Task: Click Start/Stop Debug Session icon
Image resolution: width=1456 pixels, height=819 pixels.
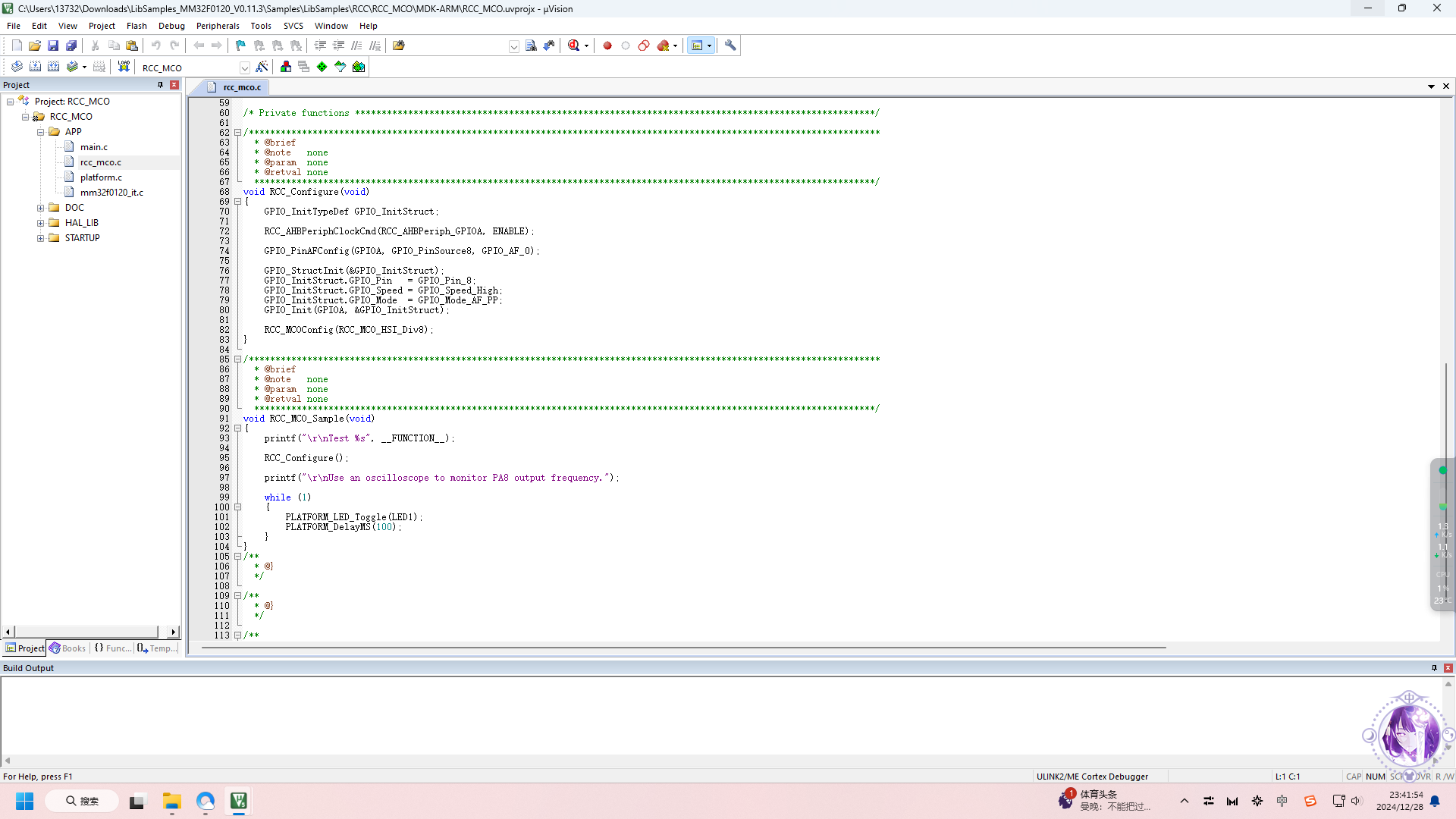Action: click(x=575, y=45)
